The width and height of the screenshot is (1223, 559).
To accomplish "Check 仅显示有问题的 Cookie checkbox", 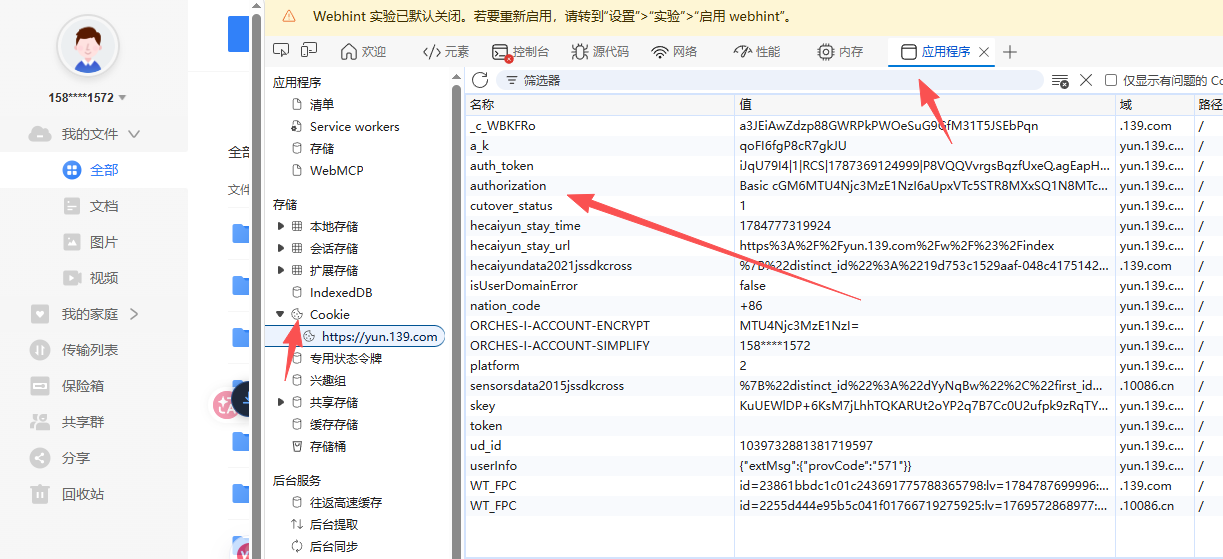I will (1111, 80).
